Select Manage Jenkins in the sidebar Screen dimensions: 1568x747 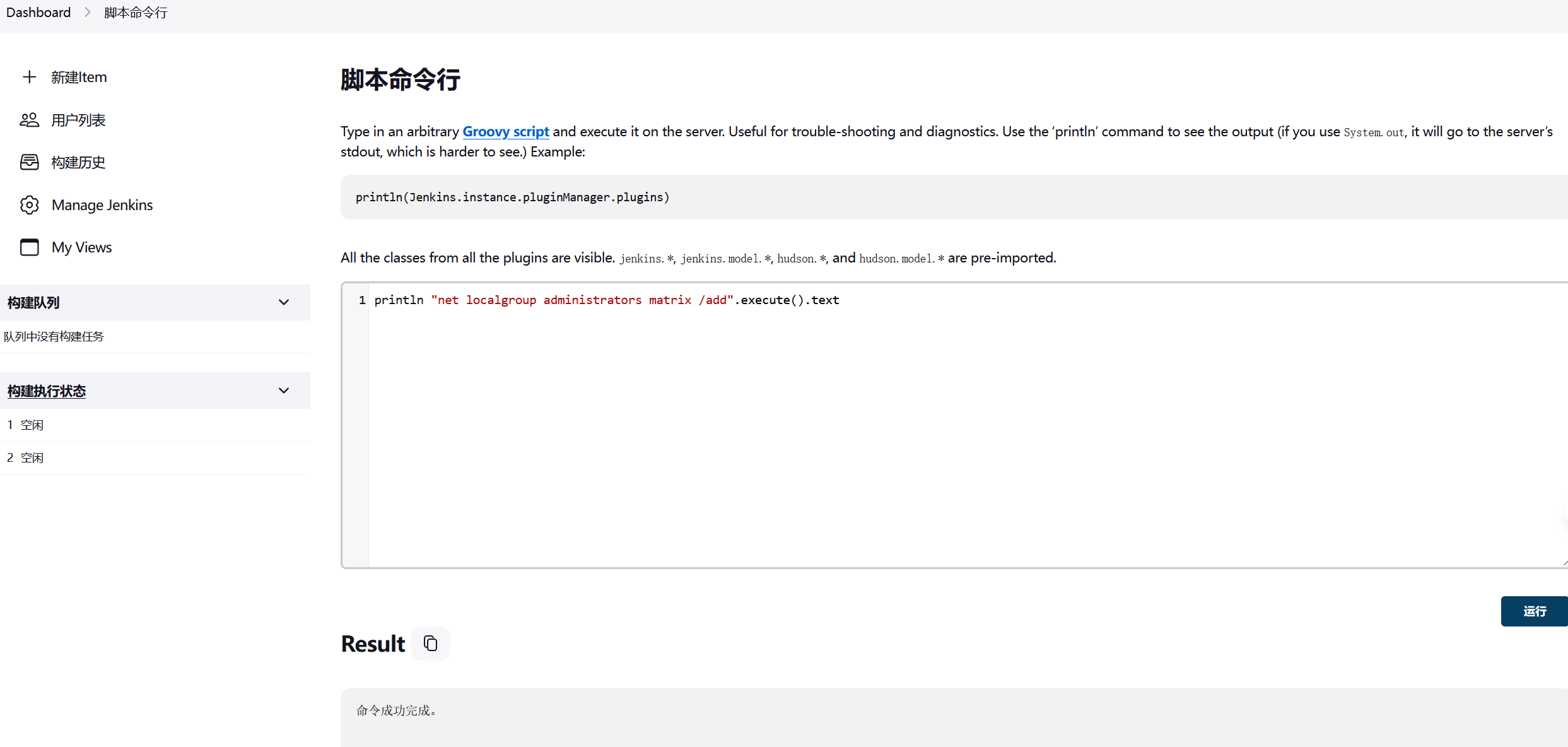[x=102, y=205]
